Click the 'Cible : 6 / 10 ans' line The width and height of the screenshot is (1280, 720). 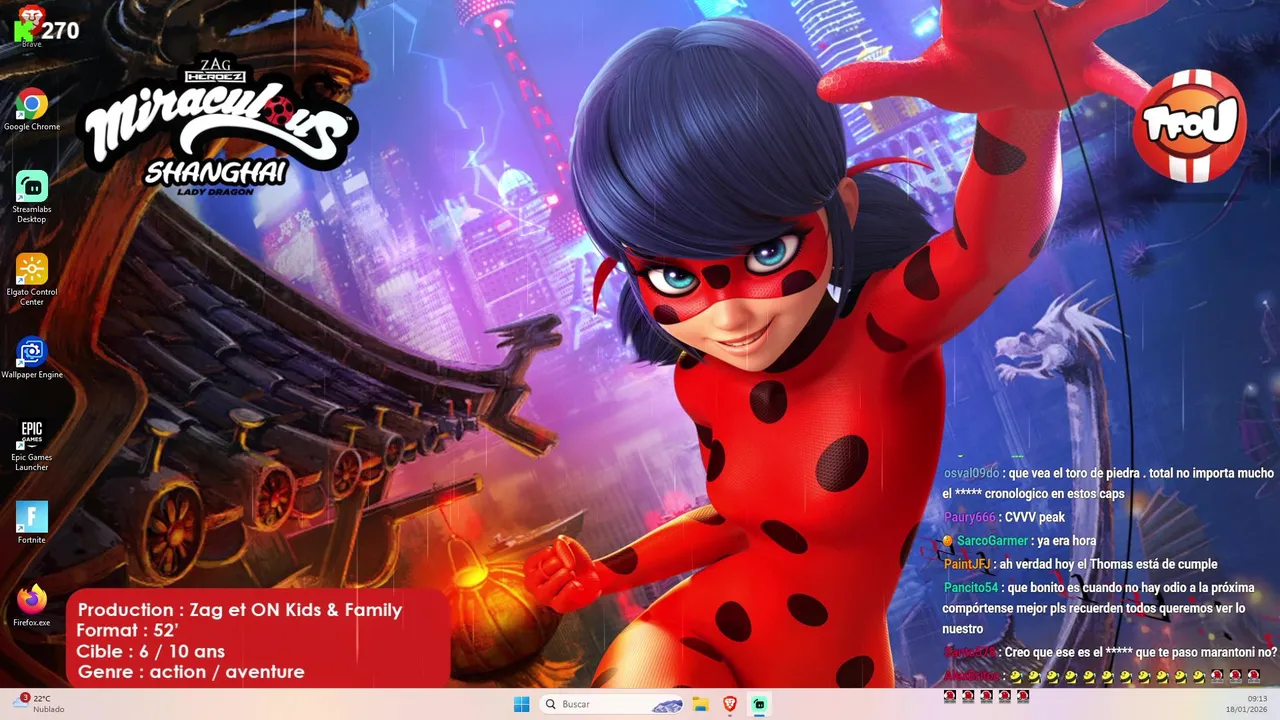coord(151,651)
